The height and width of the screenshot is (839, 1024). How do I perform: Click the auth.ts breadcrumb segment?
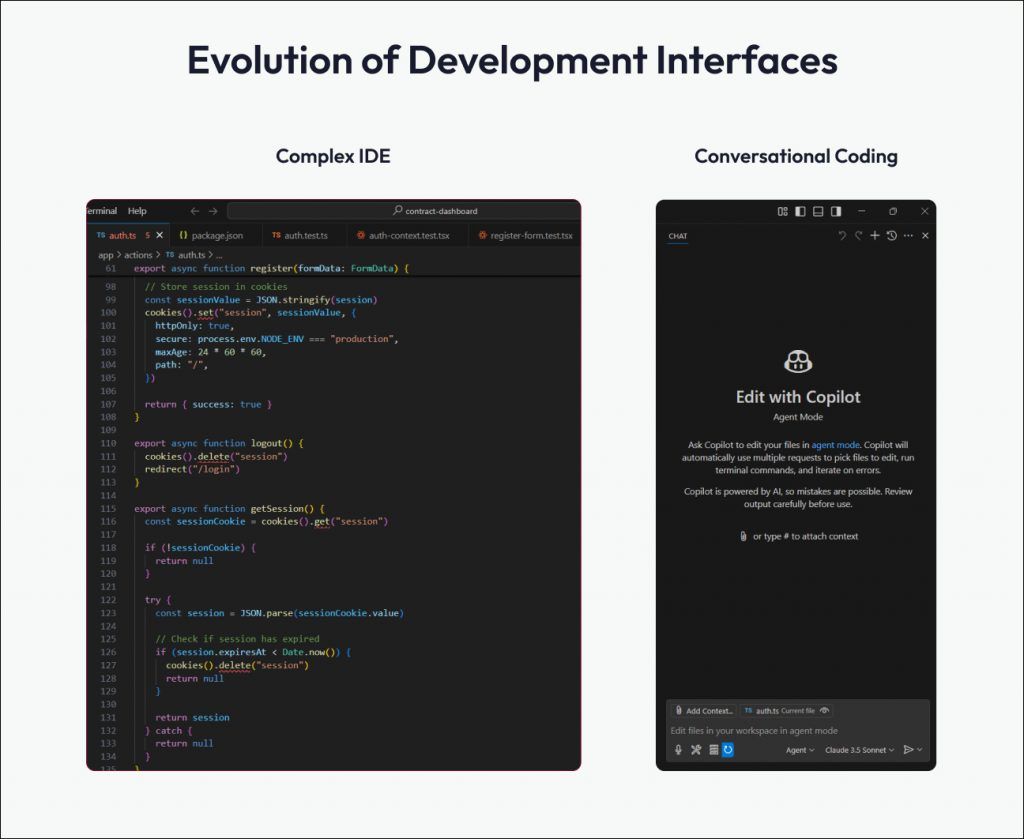[x=185, y=255]
